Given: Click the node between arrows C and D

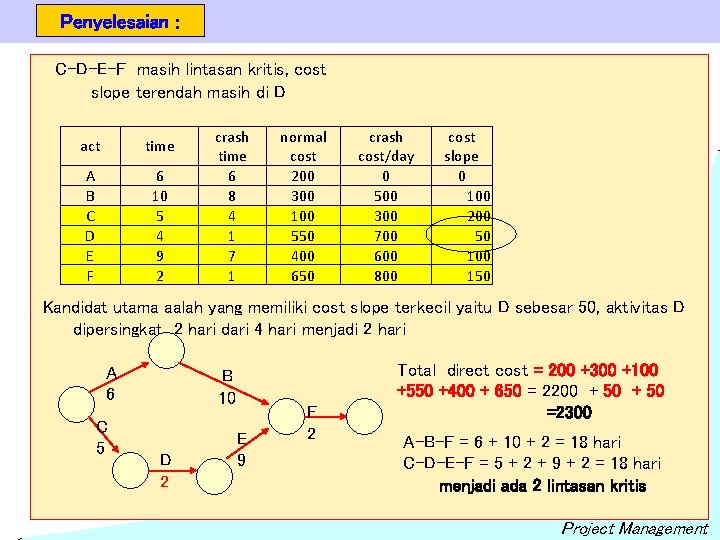Looking at the screenshot, I should click(130, 470).
